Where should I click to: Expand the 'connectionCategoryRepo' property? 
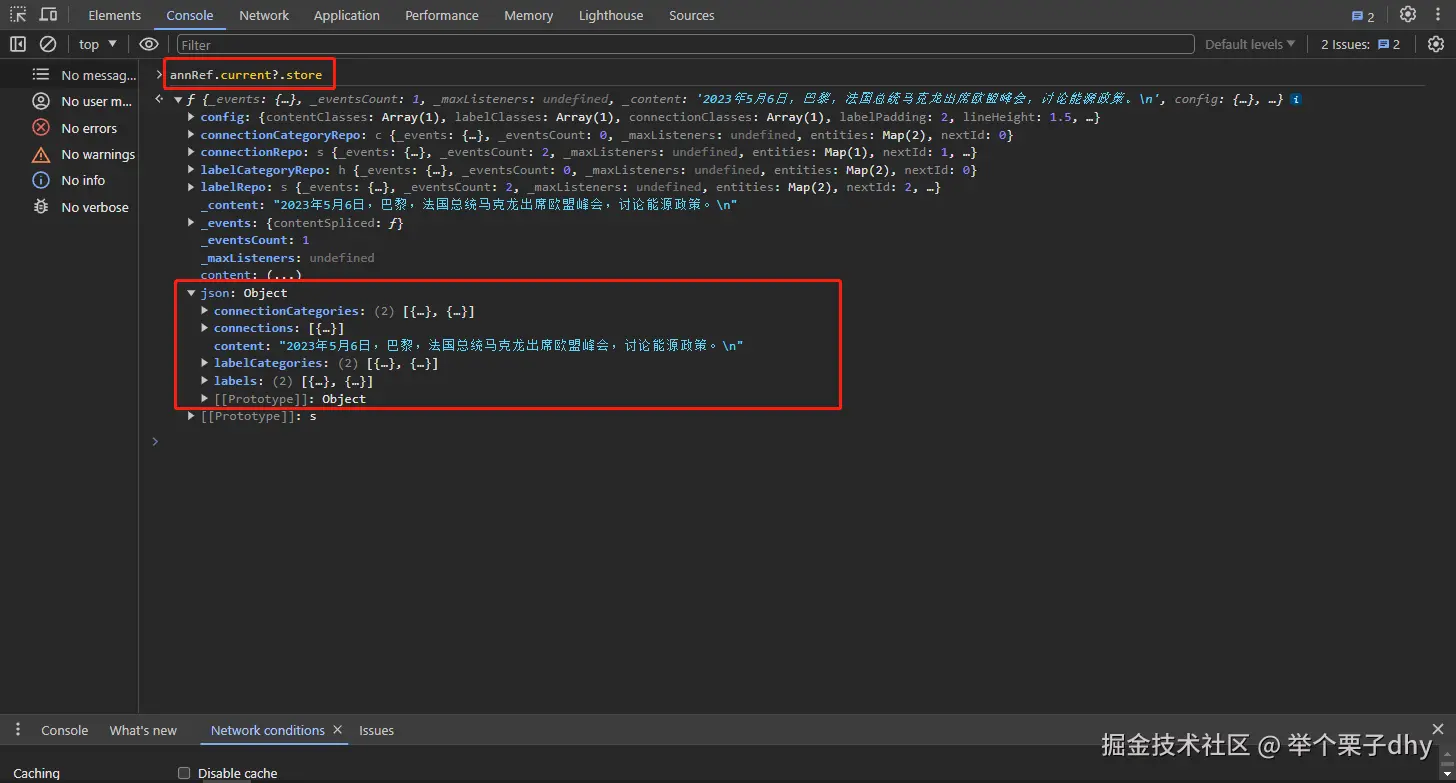[x=192, y=135]
